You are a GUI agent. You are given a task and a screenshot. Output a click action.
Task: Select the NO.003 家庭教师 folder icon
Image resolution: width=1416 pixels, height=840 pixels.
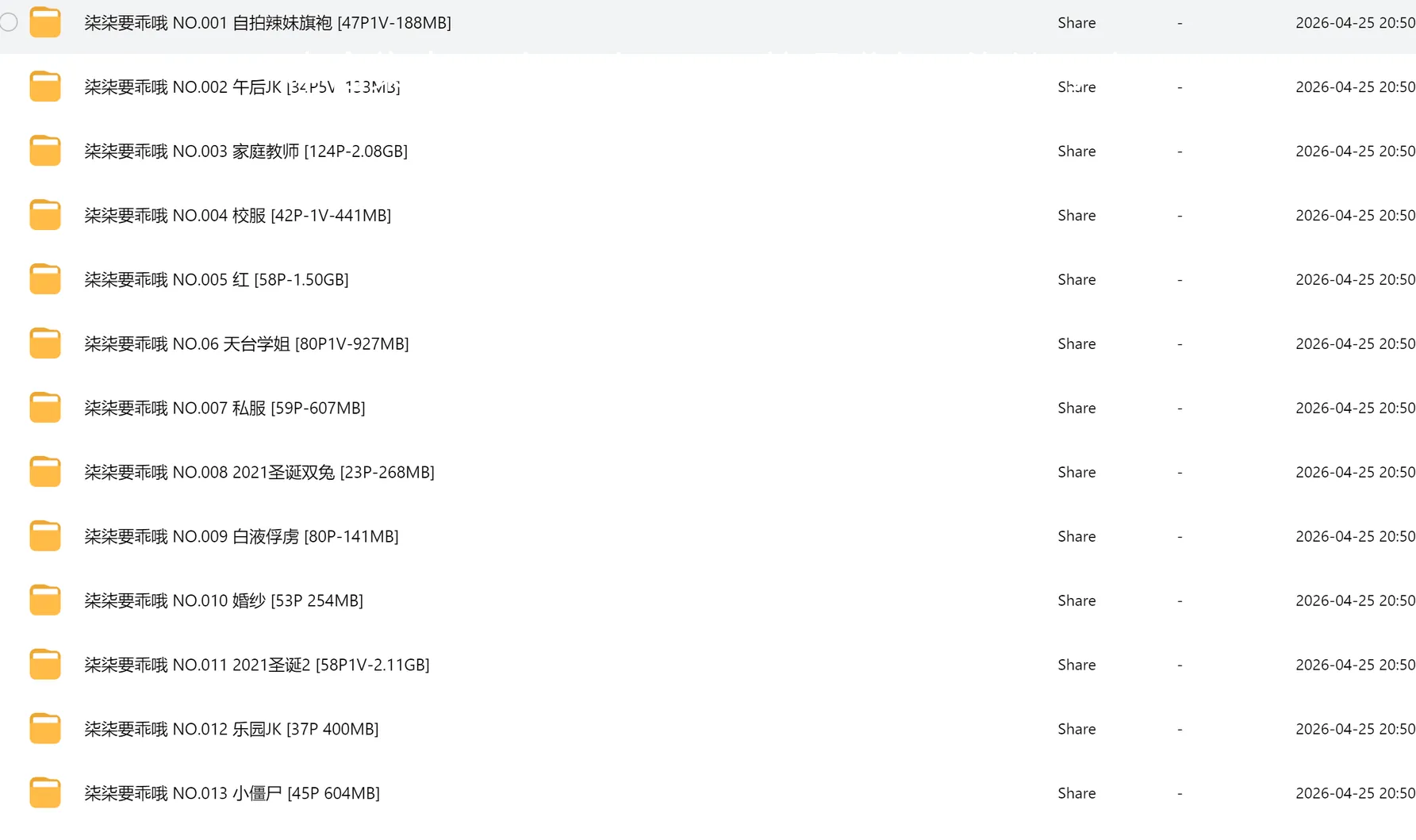(x=45, y=151)
